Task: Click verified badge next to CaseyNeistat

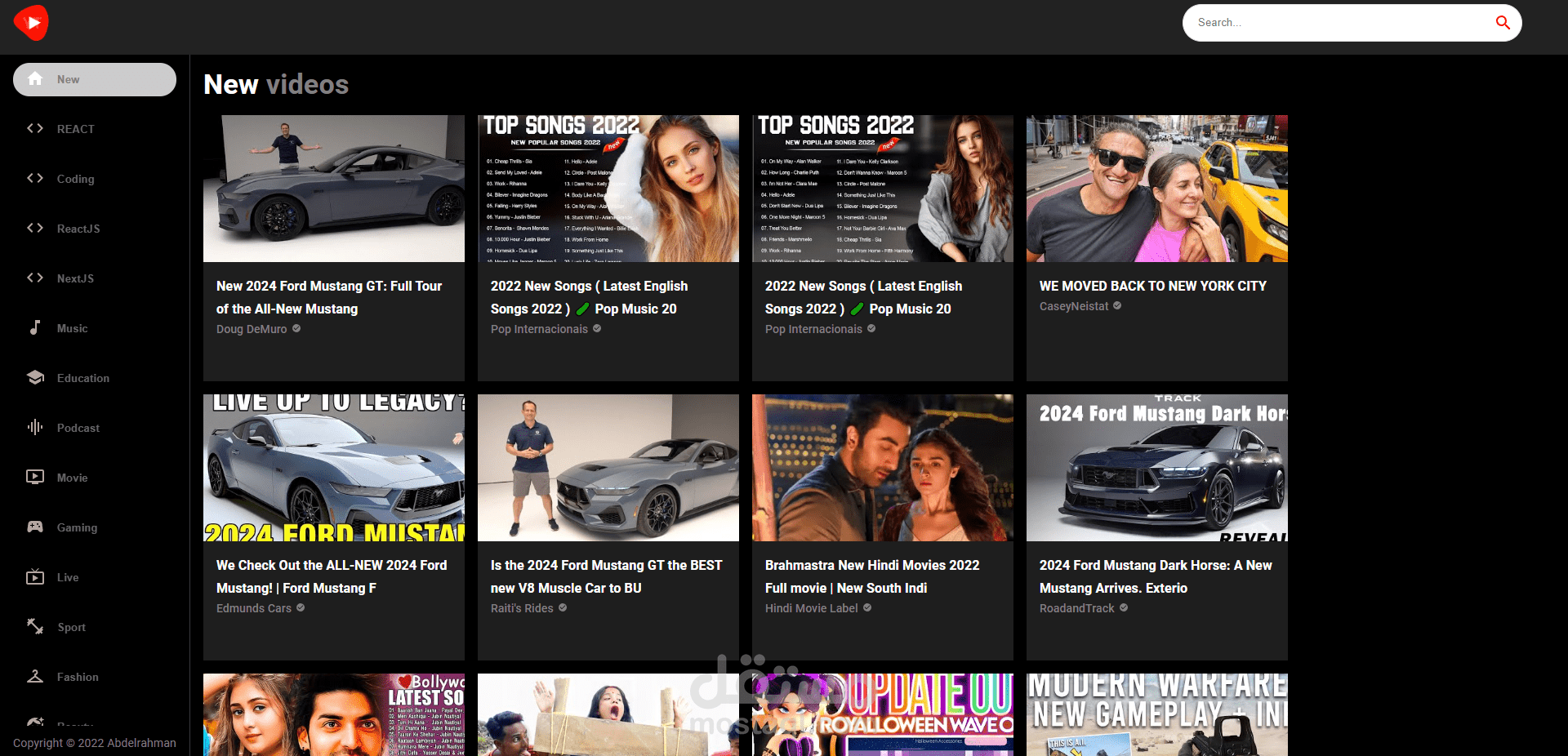Action: tap(1117, 305)
